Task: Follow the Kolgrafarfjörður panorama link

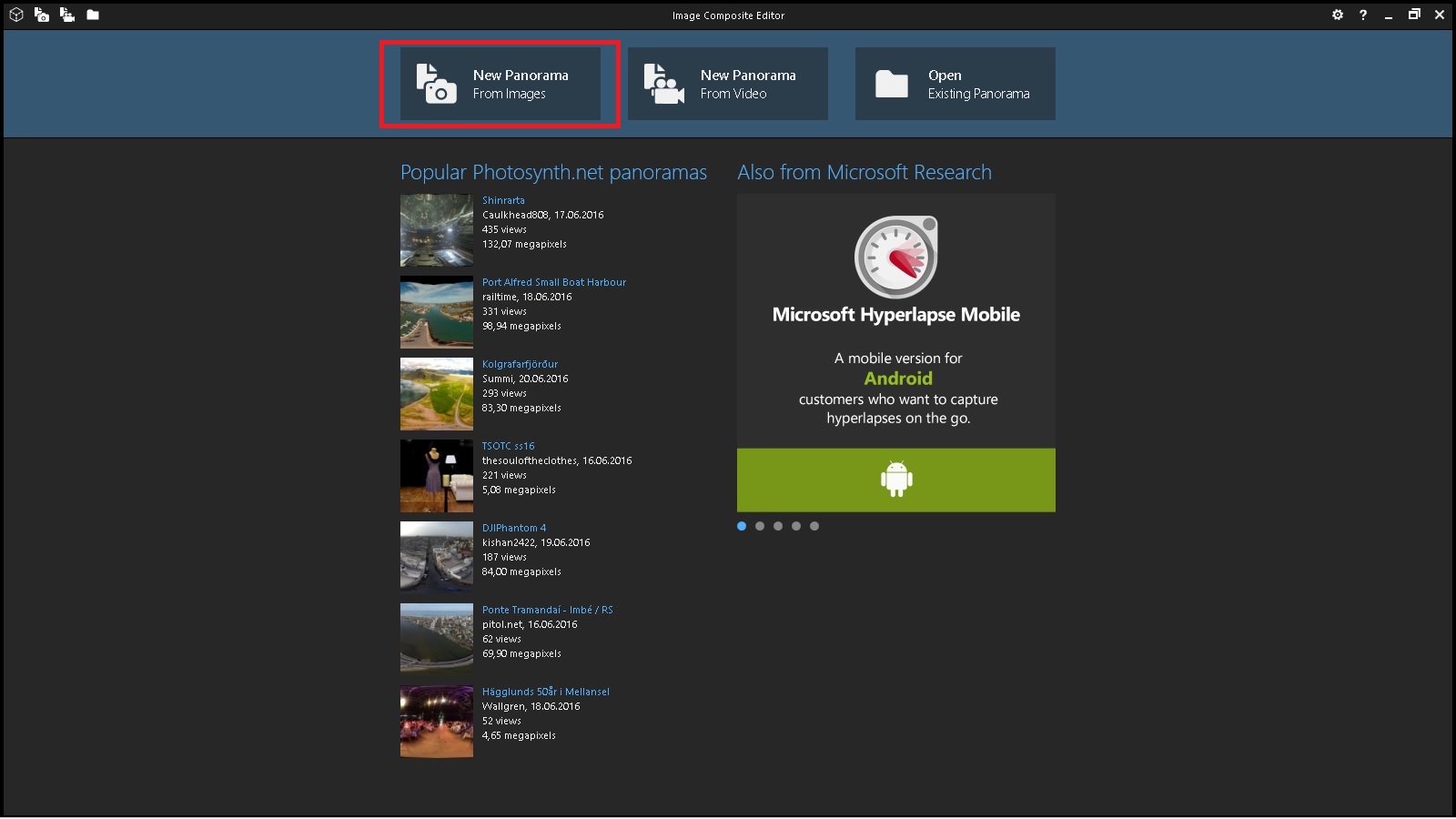Action: pos(520,364)
